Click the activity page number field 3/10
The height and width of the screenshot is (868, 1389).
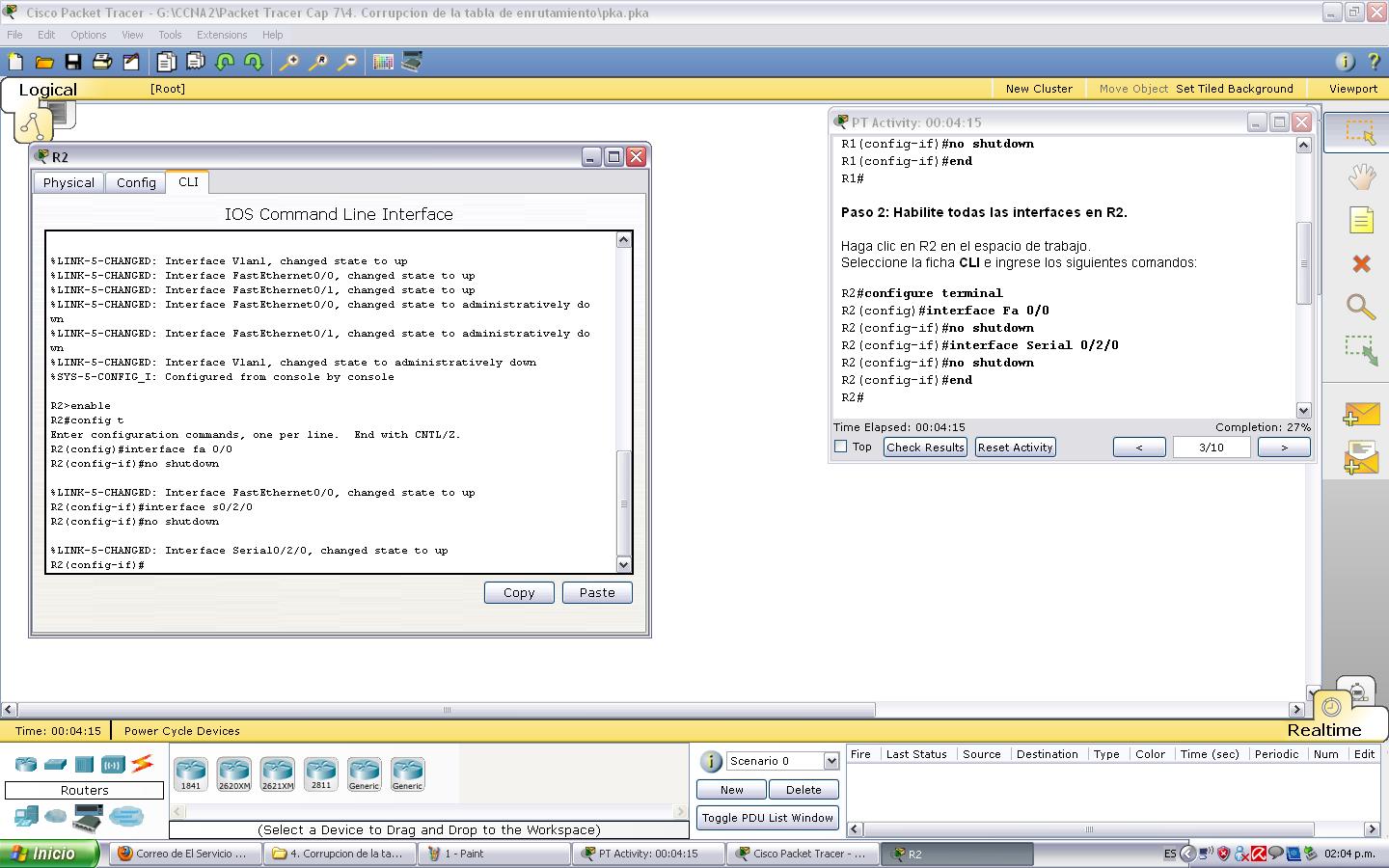tap(1212, 448)
